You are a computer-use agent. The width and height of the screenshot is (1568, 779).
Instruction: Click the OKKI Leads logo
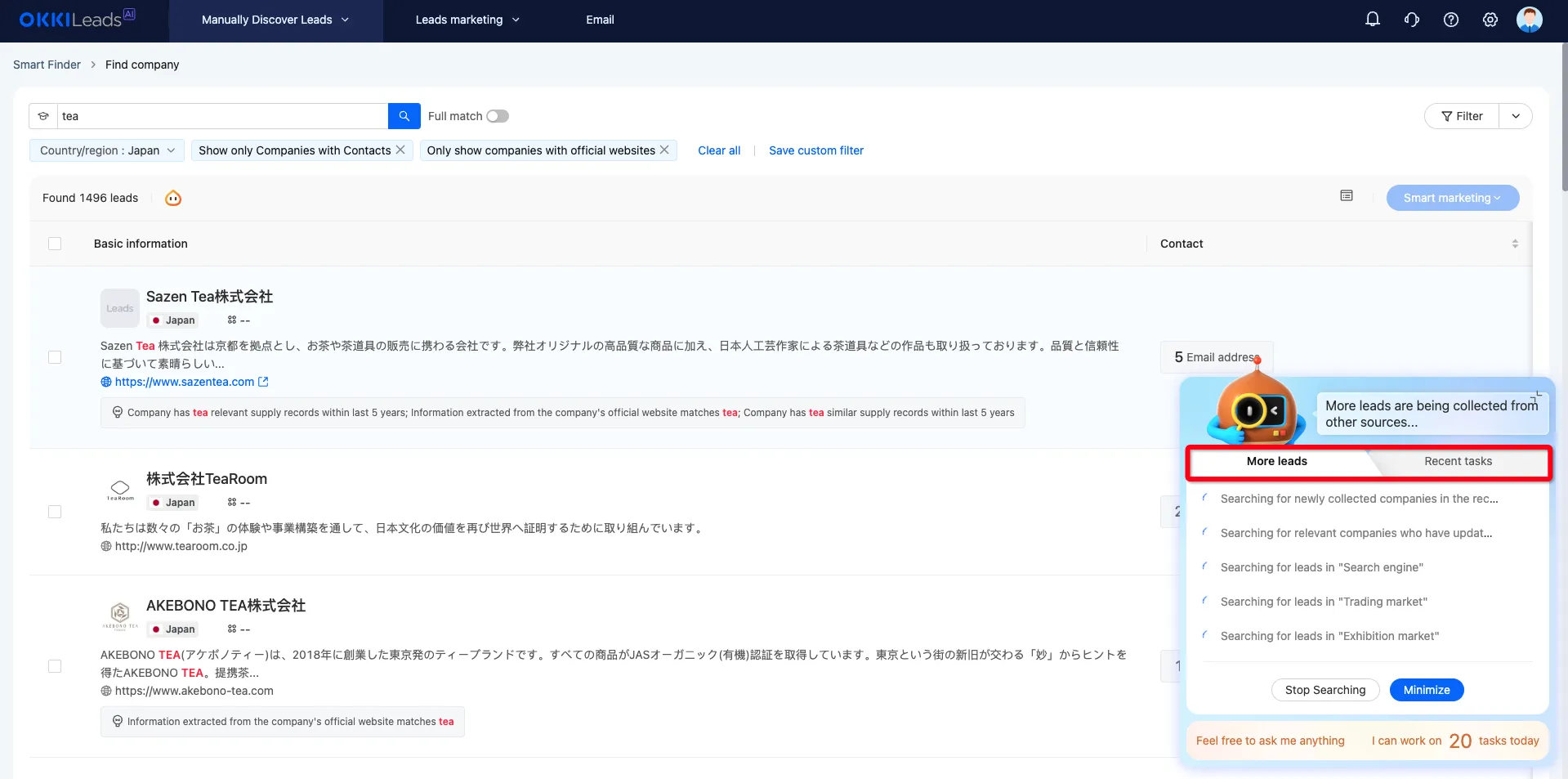click(x=77, y=18)
